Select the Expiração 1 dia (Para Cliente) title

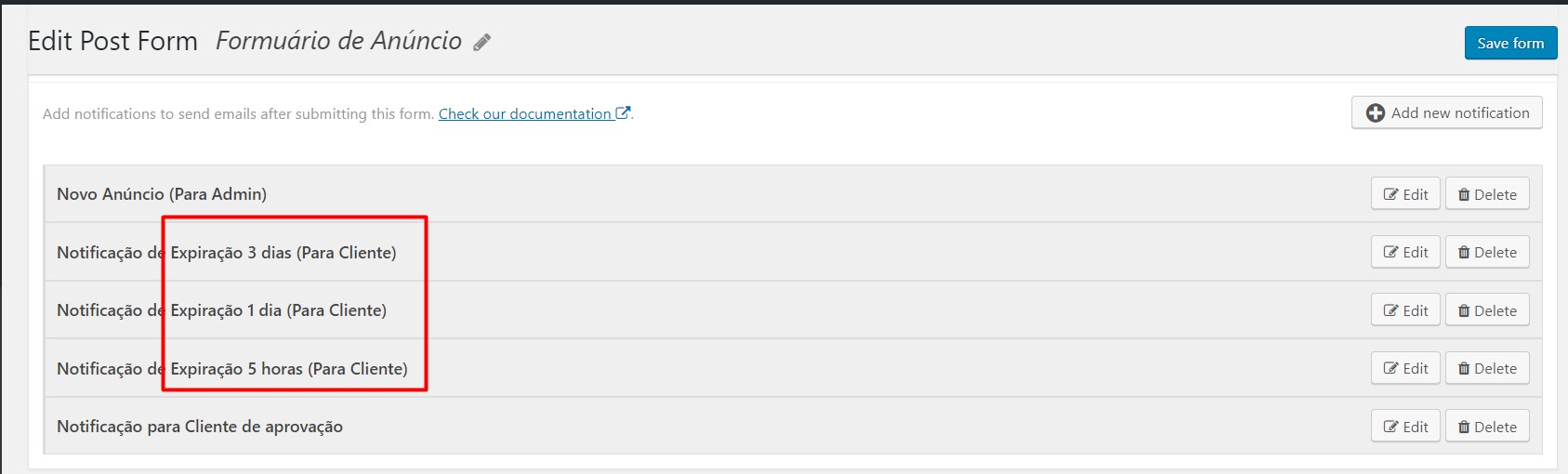click(x=279, y=310)
